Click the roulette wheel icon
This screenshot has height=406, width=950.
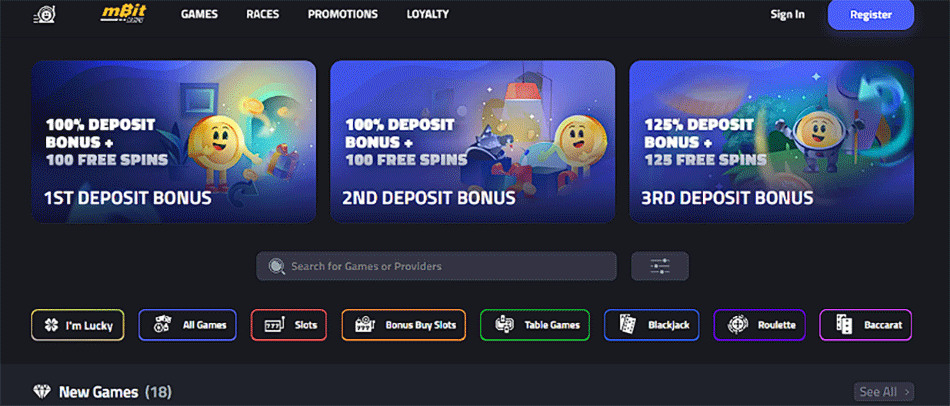(738, 325)
